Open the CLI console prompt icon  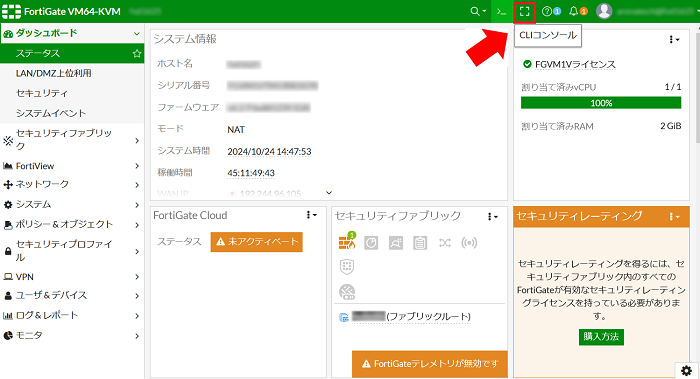[501, 12]
